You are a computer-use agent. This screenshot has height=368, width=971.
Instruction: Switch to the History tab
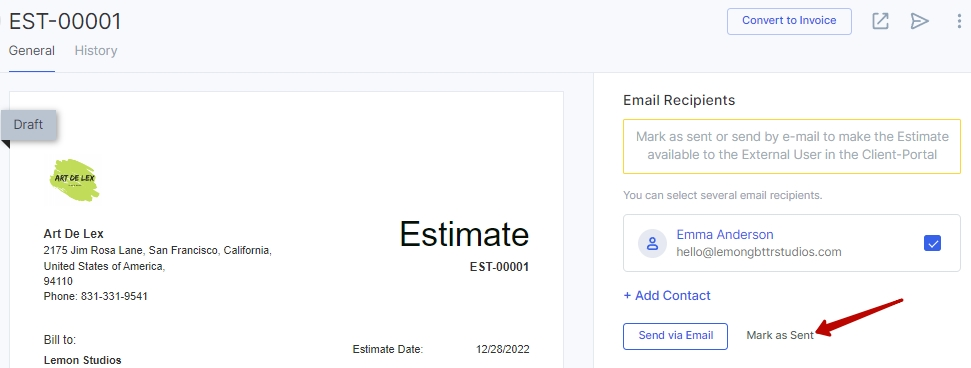(96, 51)
